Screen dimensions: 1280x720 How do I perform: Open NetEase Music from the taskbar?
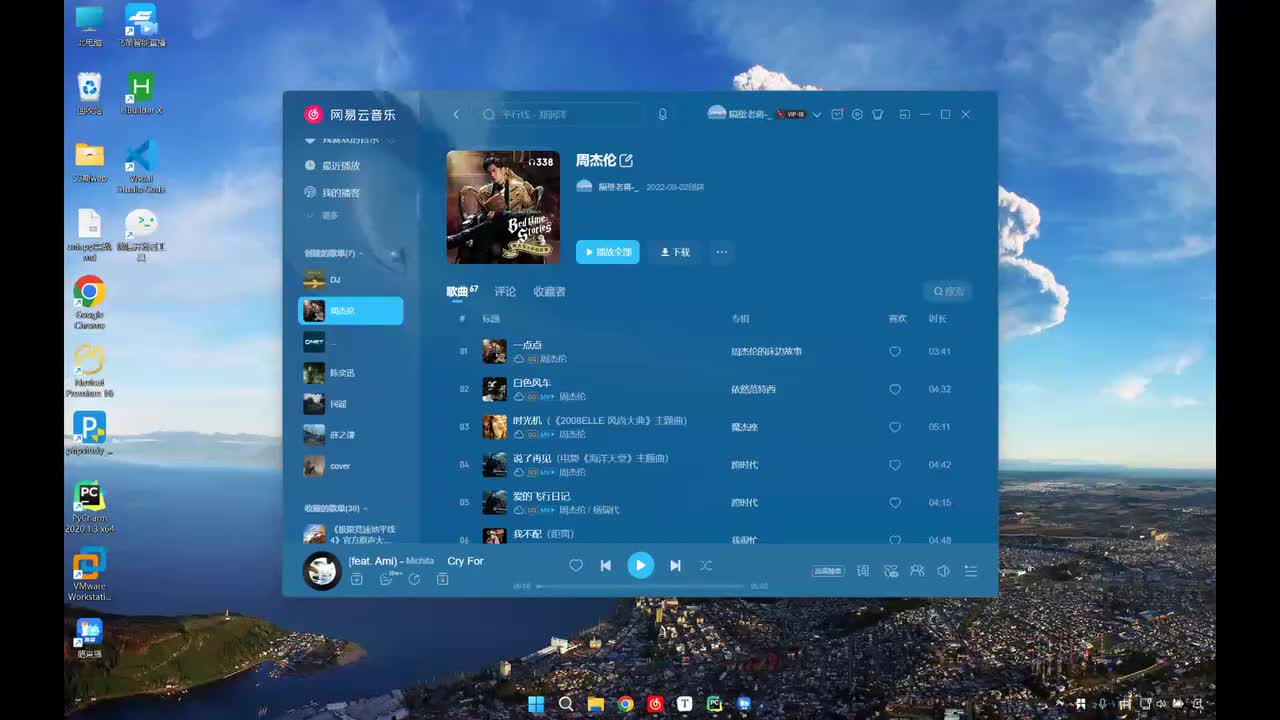655,704
